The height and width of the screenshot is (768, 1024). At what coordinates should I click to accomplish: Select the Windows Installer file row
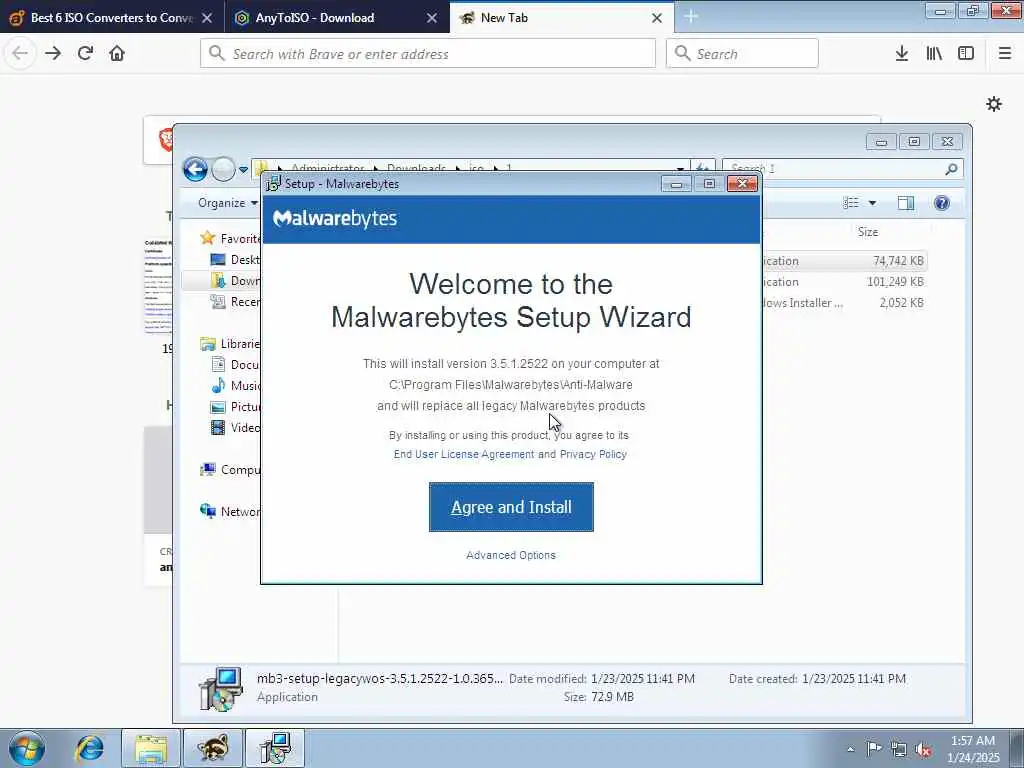coord(845,302)
